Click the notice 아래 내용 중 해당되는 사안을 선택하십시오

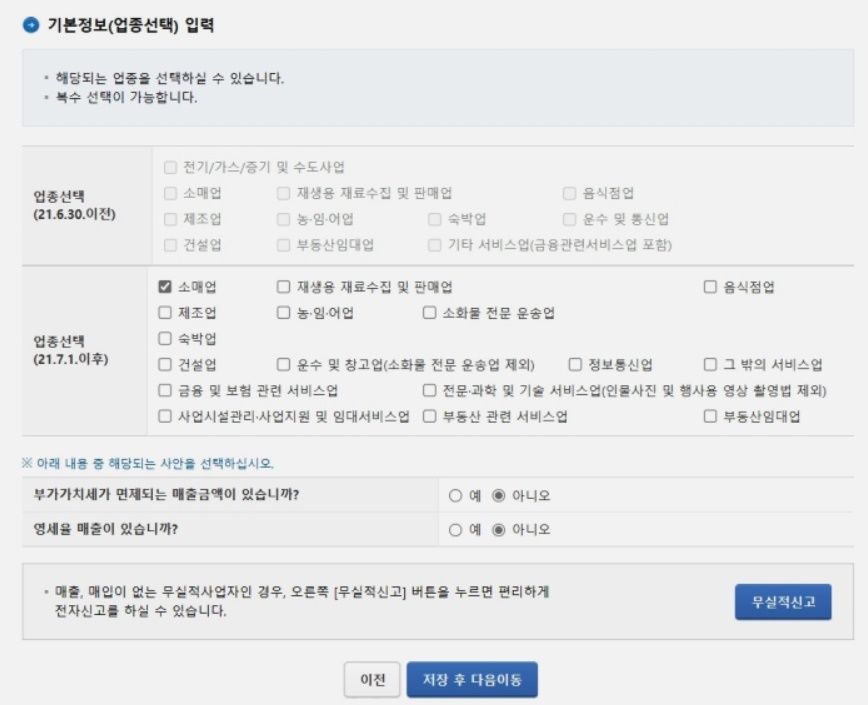[x=148, y=463]
